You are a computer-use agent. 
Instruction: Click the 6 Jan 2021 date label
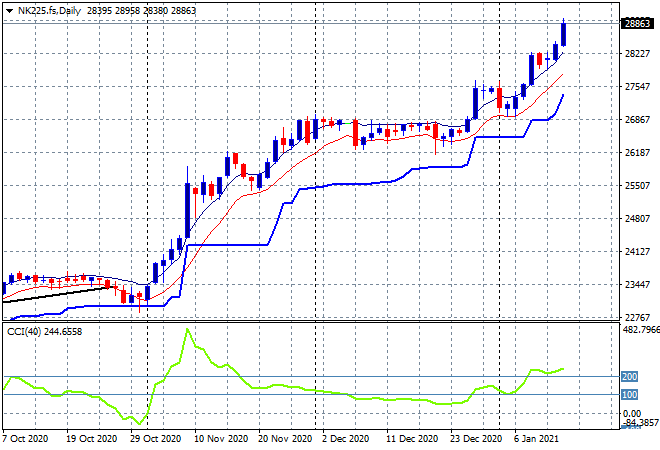(536, 439)
